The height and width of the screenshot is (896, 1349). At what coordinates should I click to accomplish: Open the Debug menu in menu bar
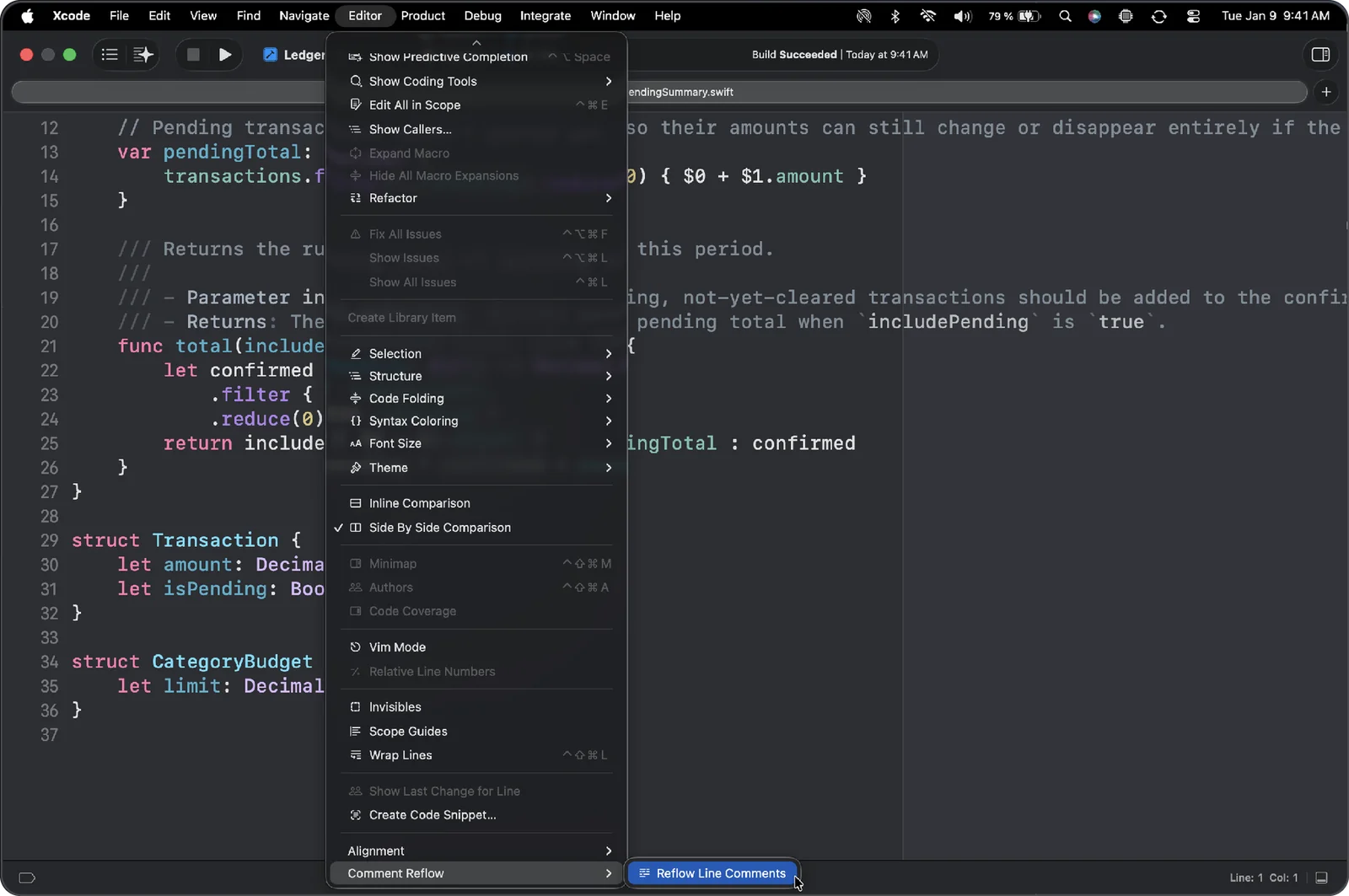click(482, 15)
